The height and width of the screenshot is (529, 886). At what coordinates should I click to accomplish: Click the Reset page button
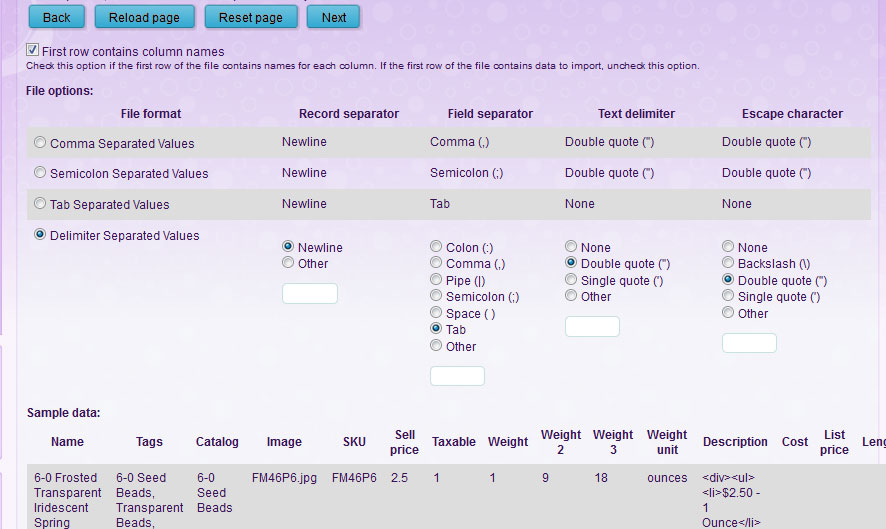(250, 17)
